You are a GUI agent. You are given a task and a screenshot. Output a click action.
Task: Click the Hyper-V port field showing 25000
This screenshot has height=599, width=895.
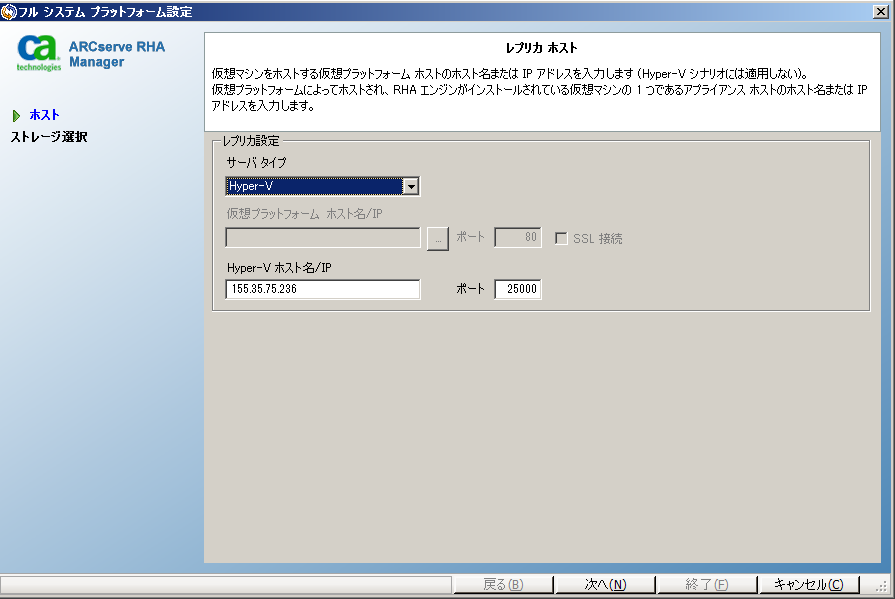tap(518, 289)
